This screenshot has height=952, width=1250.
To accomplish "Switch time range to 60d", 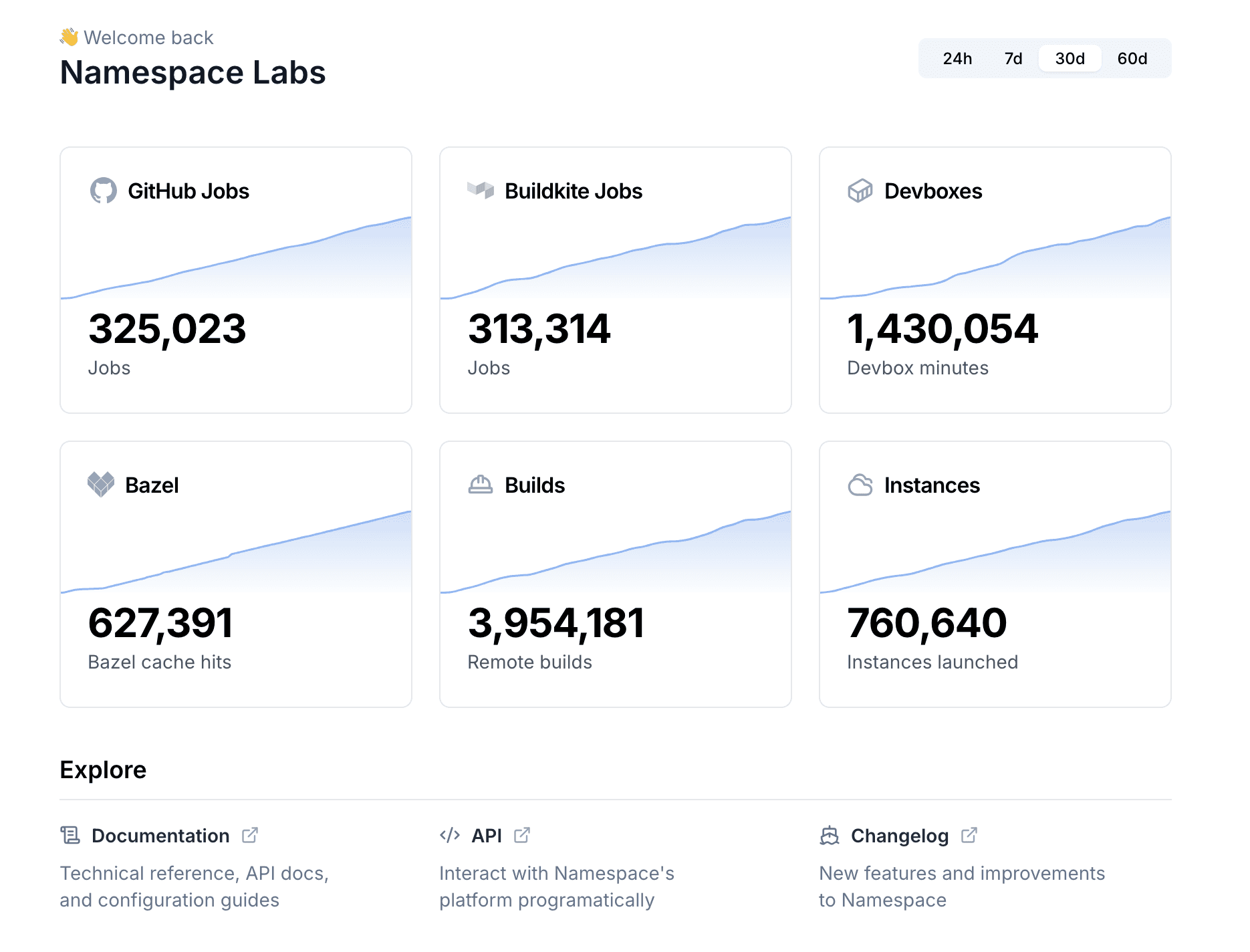I will point(1132,59).
